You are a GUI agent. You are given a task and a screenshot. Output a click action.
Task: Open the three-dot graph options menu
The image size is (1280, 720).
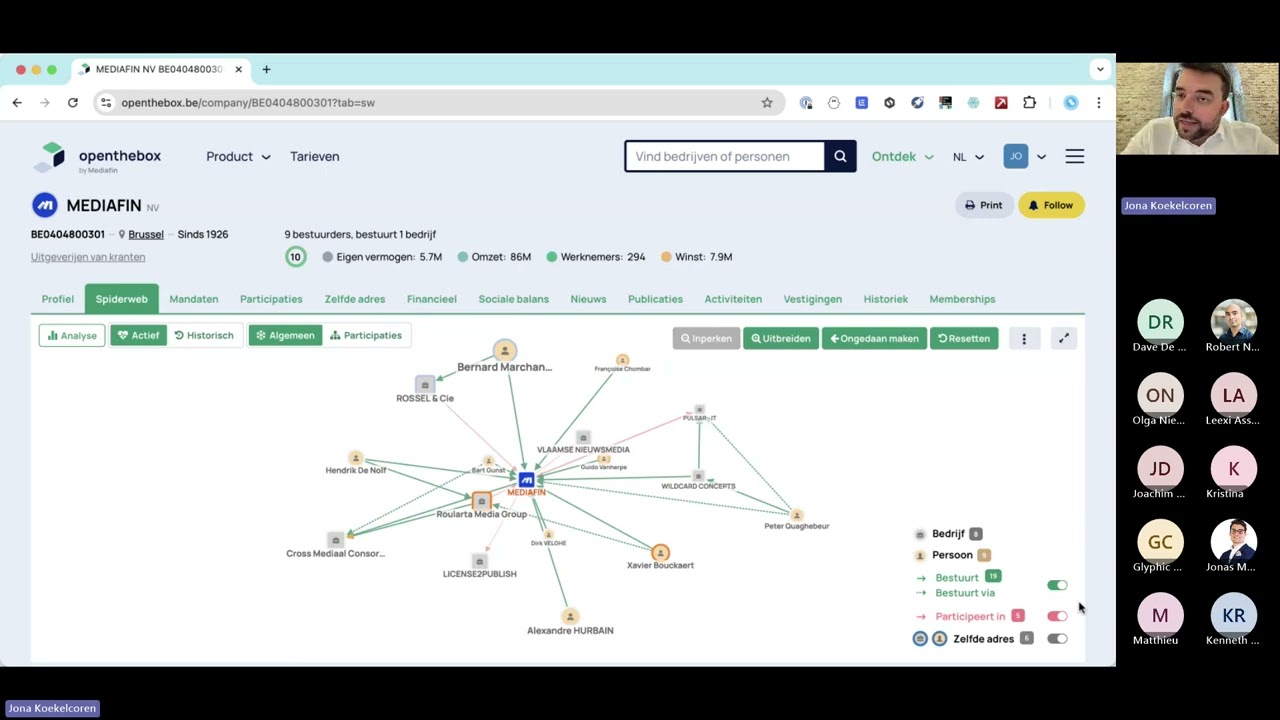(1024, 338)
